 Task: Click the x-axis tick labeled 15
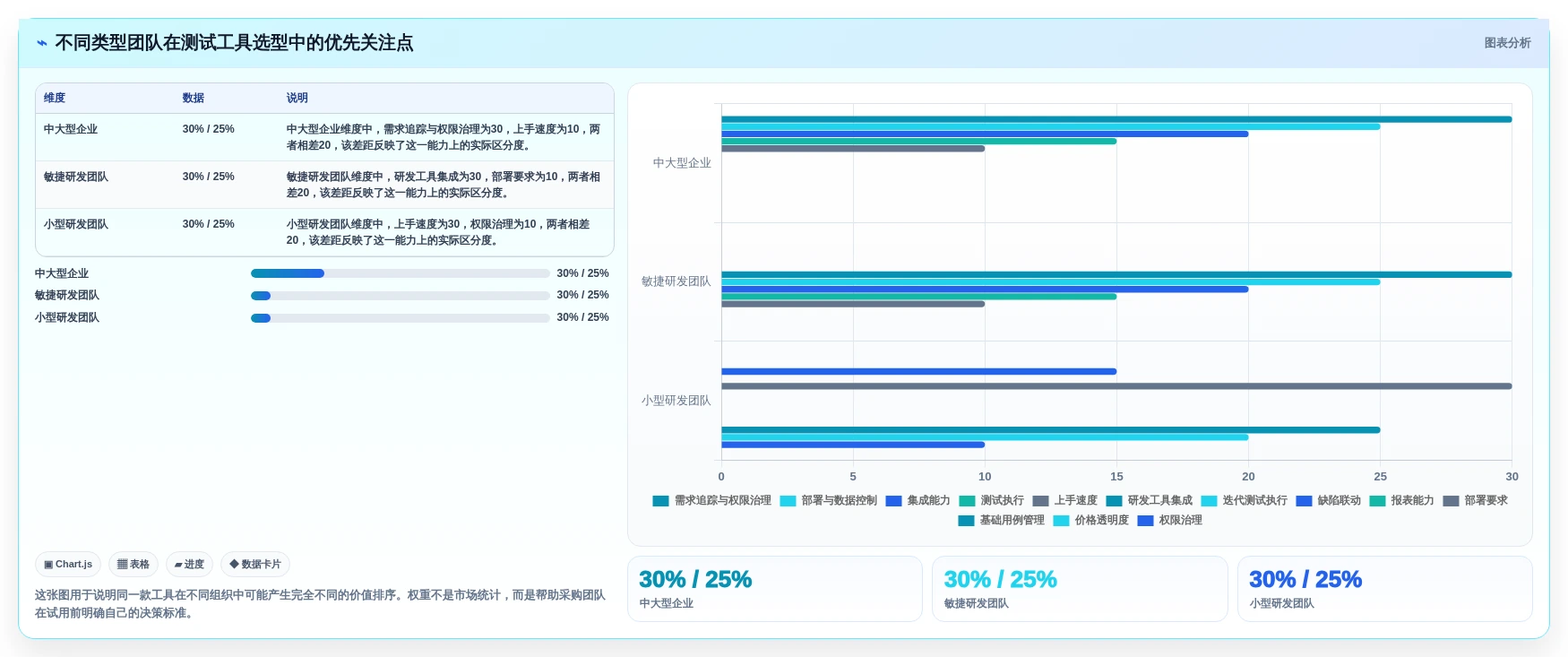tap(1116, 477)
